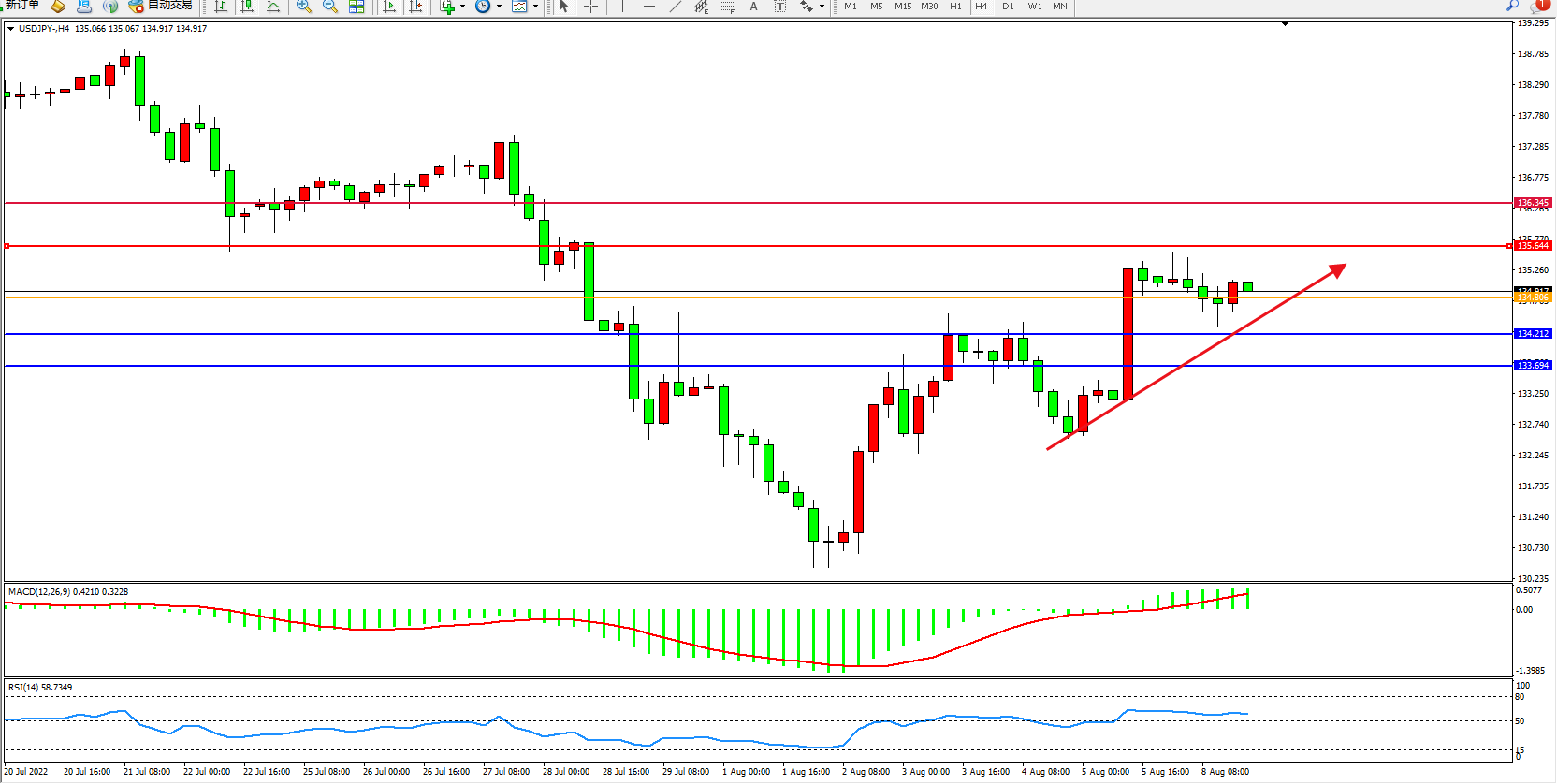This screenshot has width=1557, height=784.
Task: Select the Fibonacci retracement tool
Action: (x=728, y=7)
